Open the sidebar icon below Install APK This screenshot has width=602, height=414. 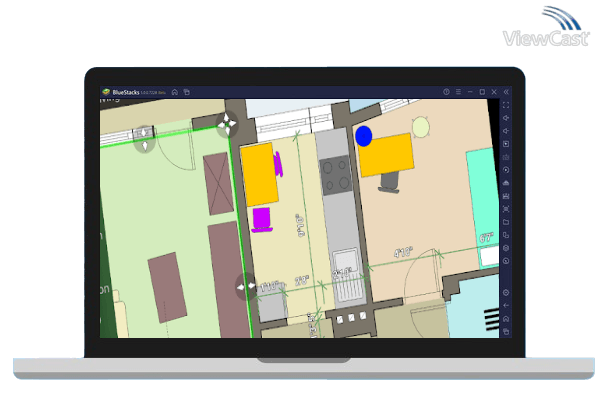pyautogui.click(x=506, y=196)
